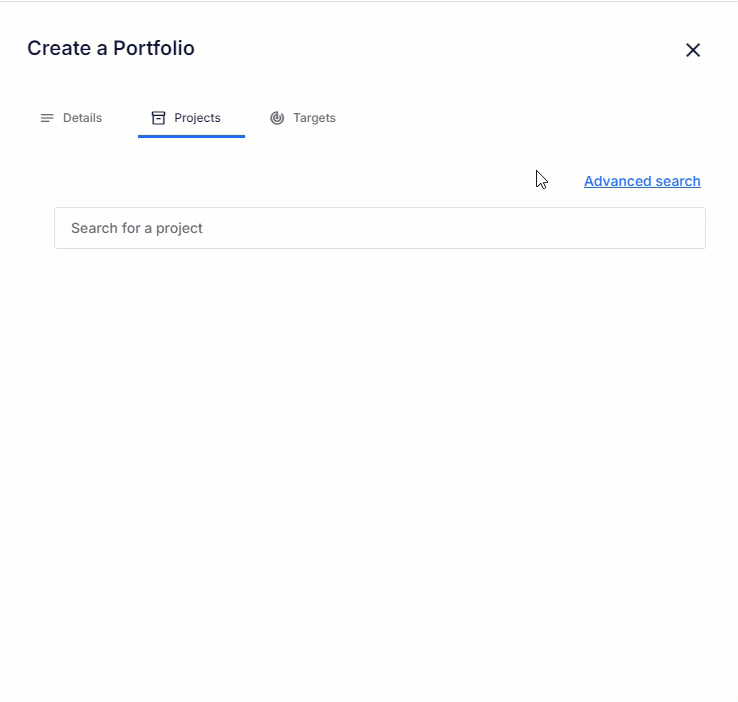Screen dimensions: 738x702
Task: Switch to the Details tab
Action: [x=71, y=118]
